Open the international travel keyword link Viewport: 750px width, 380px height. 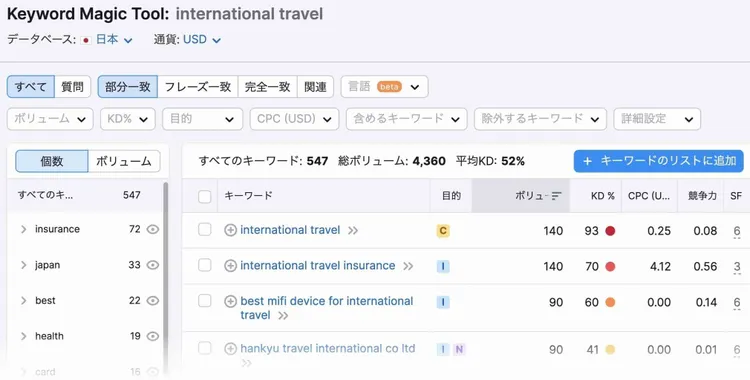point(290,230)
